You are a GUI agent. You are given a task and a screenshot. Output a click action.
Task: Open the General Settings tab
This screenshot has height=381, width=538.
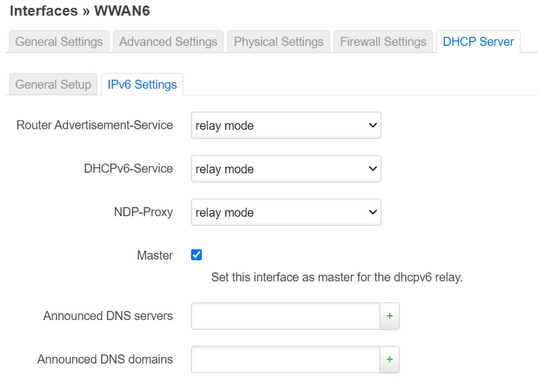pos(59,42)
